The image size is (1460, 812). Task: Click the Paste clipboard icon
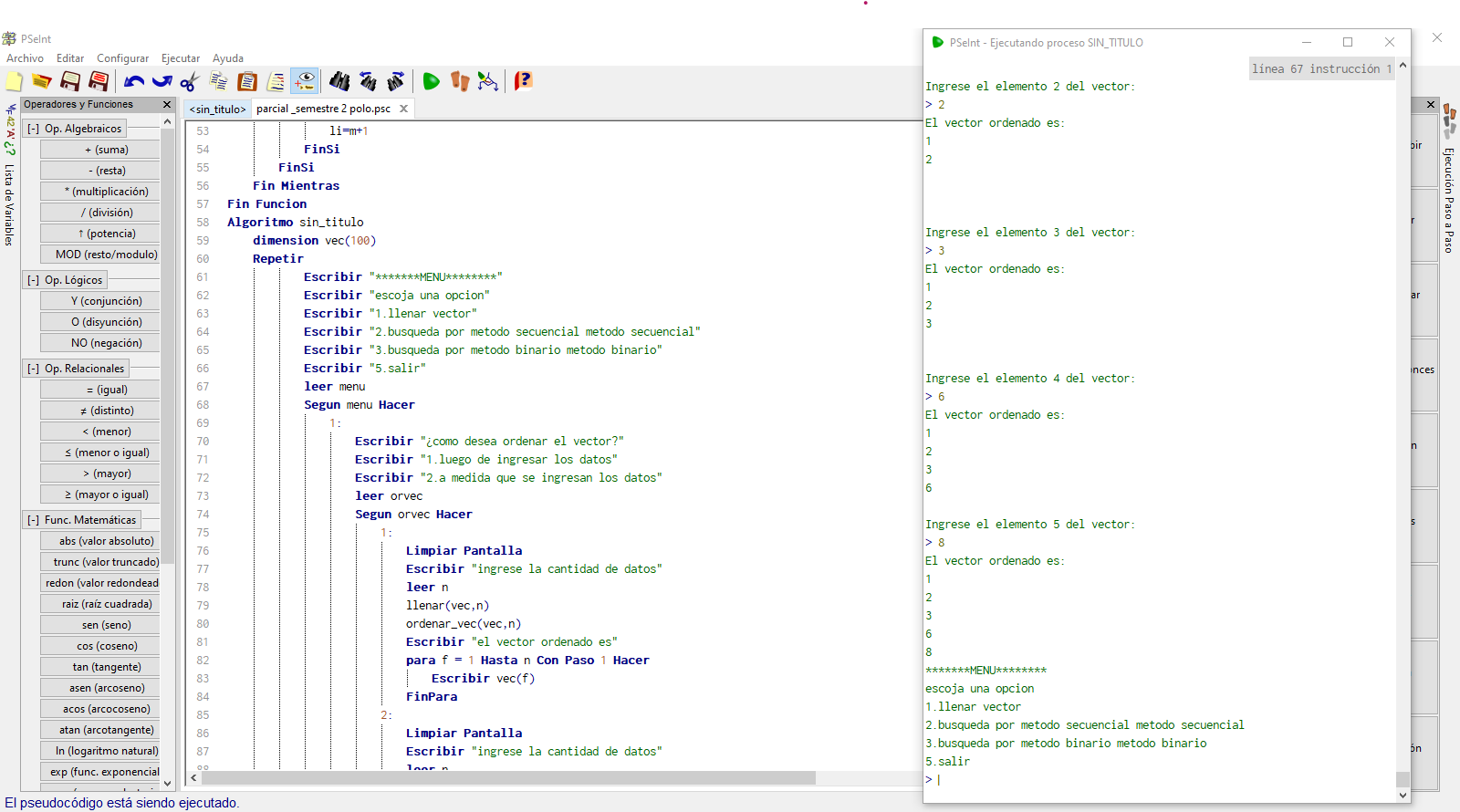pos(246,81)
